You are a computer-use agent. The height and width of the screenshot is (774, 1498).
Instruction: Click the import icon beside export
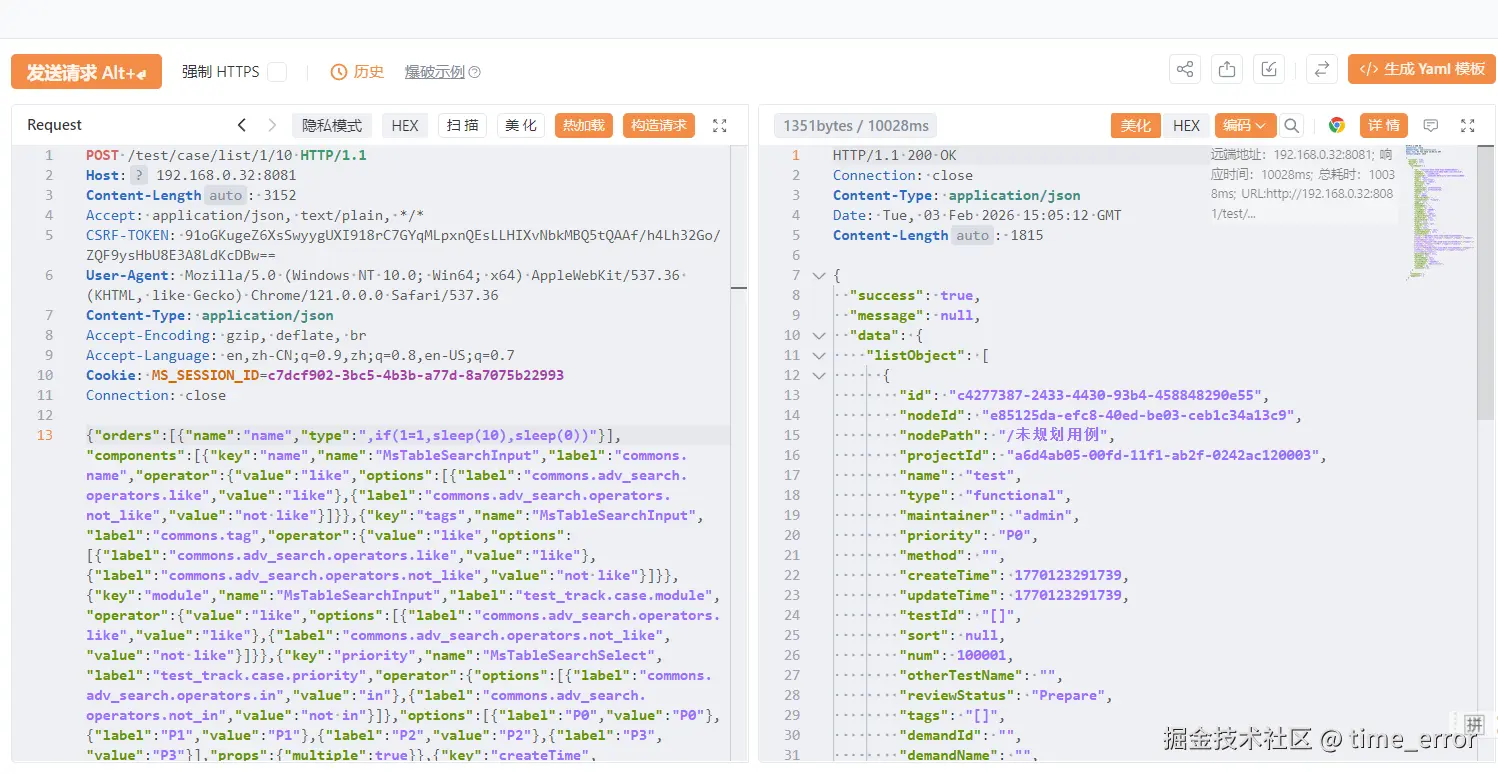click(x=1269, y=69)
